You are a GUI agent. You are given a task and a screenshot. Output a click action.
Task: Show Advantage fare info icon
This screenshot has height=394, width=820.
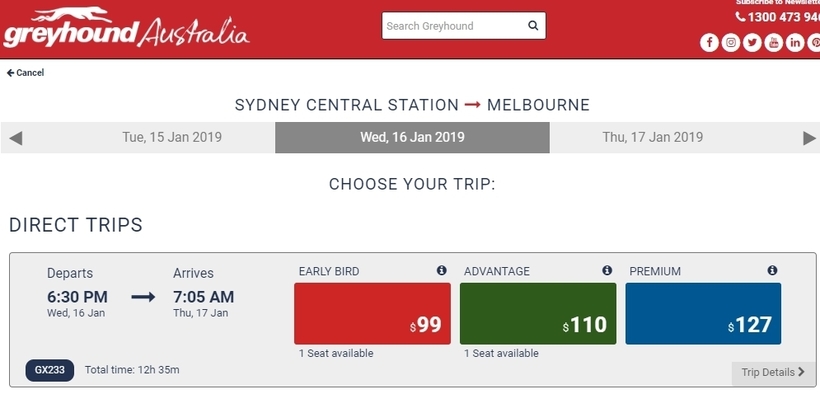(607, 271)
